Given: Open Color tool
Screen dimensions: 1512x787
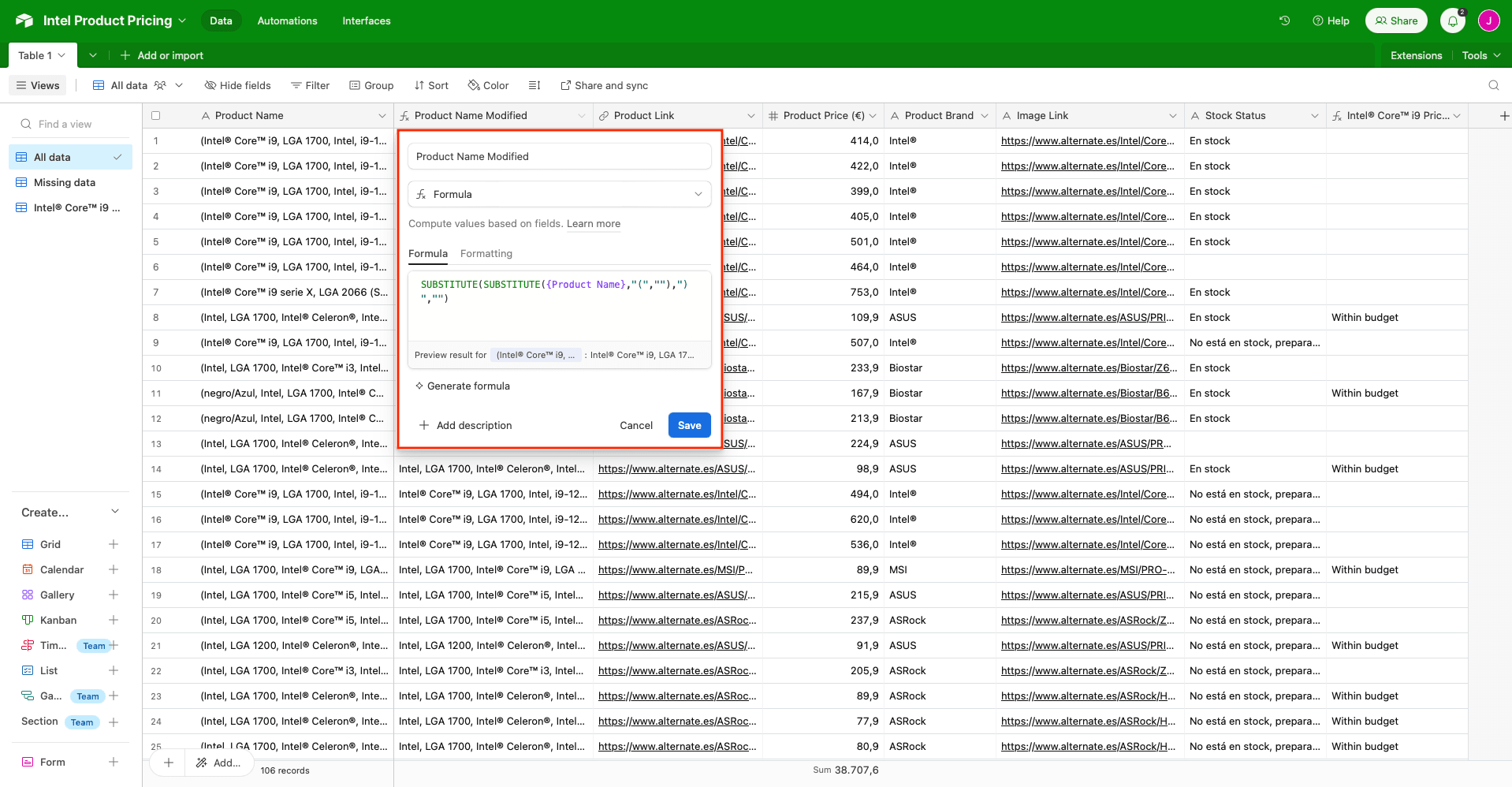Looking at the screenshot, I should pyautogui.click(x=488, y=85).
